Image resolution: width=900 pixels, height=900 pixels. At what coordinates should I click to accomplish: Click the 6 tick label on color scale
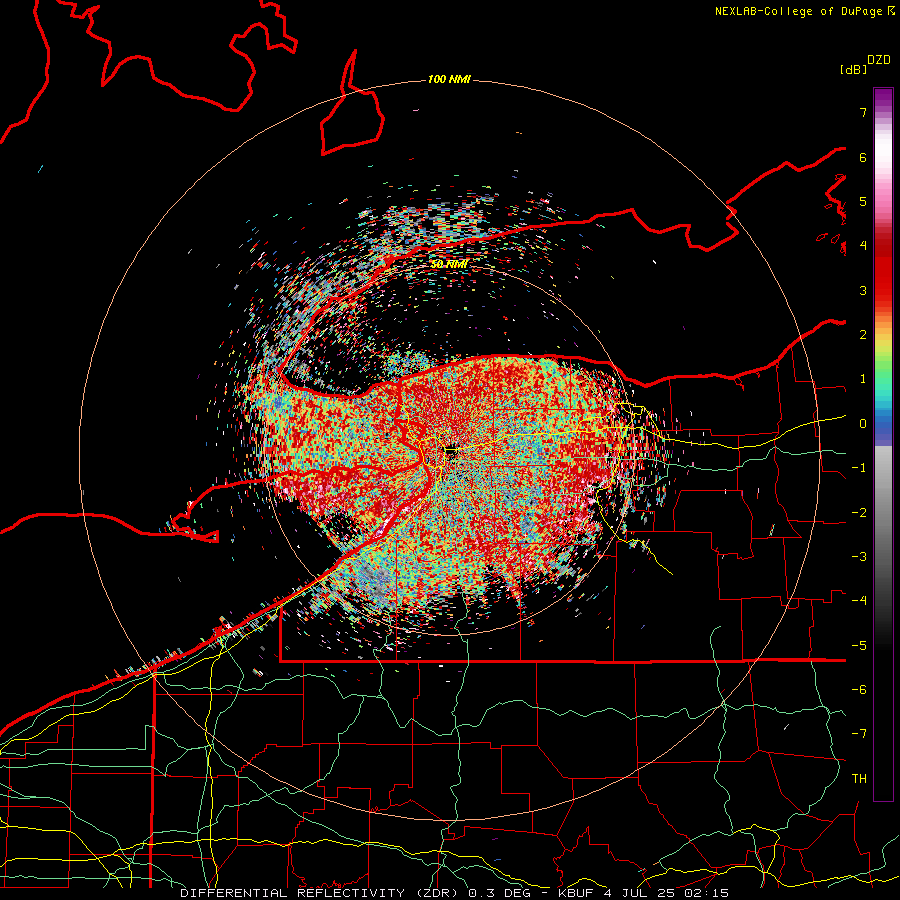(863, 157)
